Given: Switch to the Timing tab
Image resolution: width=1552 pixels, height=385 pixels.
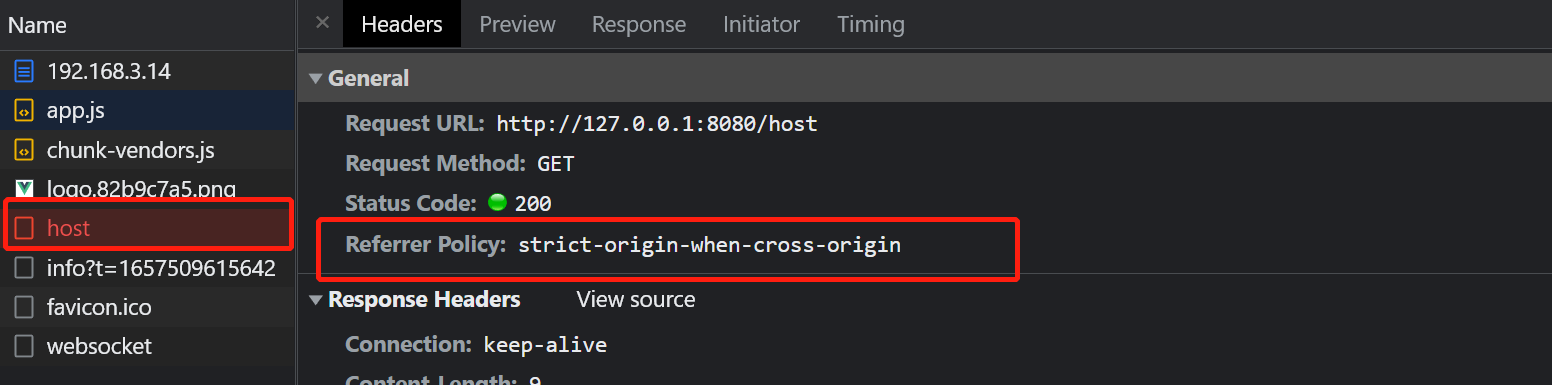Looking at the screenshot, I should (871, 25).
